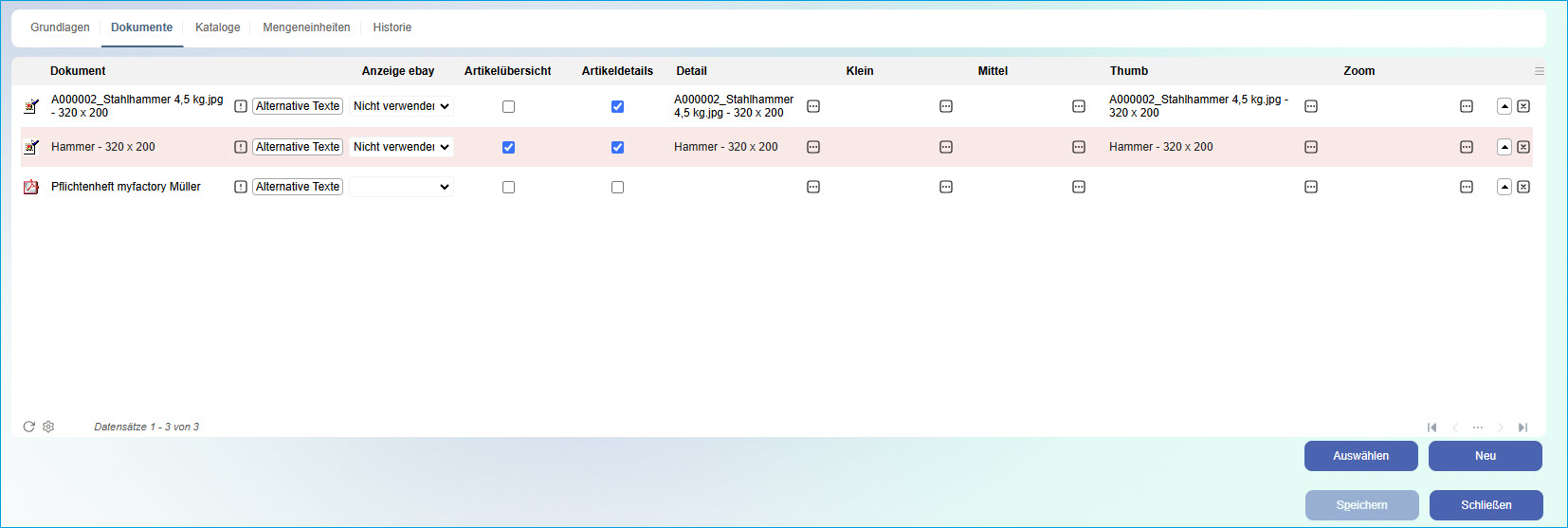Screen dimensions: 1568x528
Task: Open Anzeige ebay dropdown for A000002_Stahlhammer
Action: [401, 106]
